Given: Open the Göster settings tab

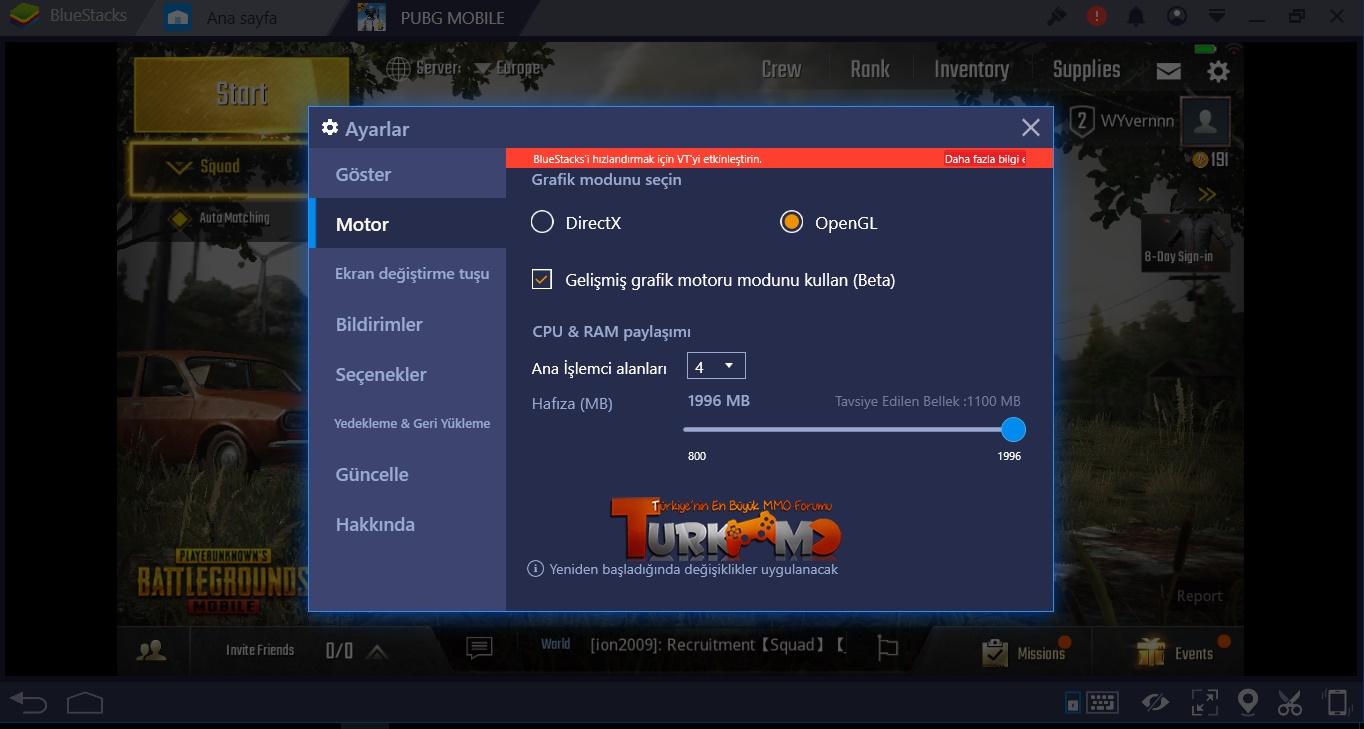Looking at the screenshot, I should coord(364,175).
